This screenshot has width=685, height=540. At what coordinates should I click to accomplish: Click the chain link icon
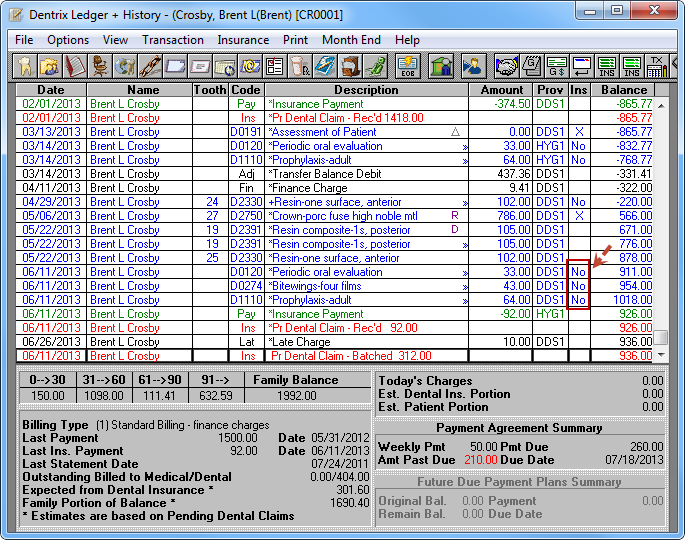coord(150,66)
